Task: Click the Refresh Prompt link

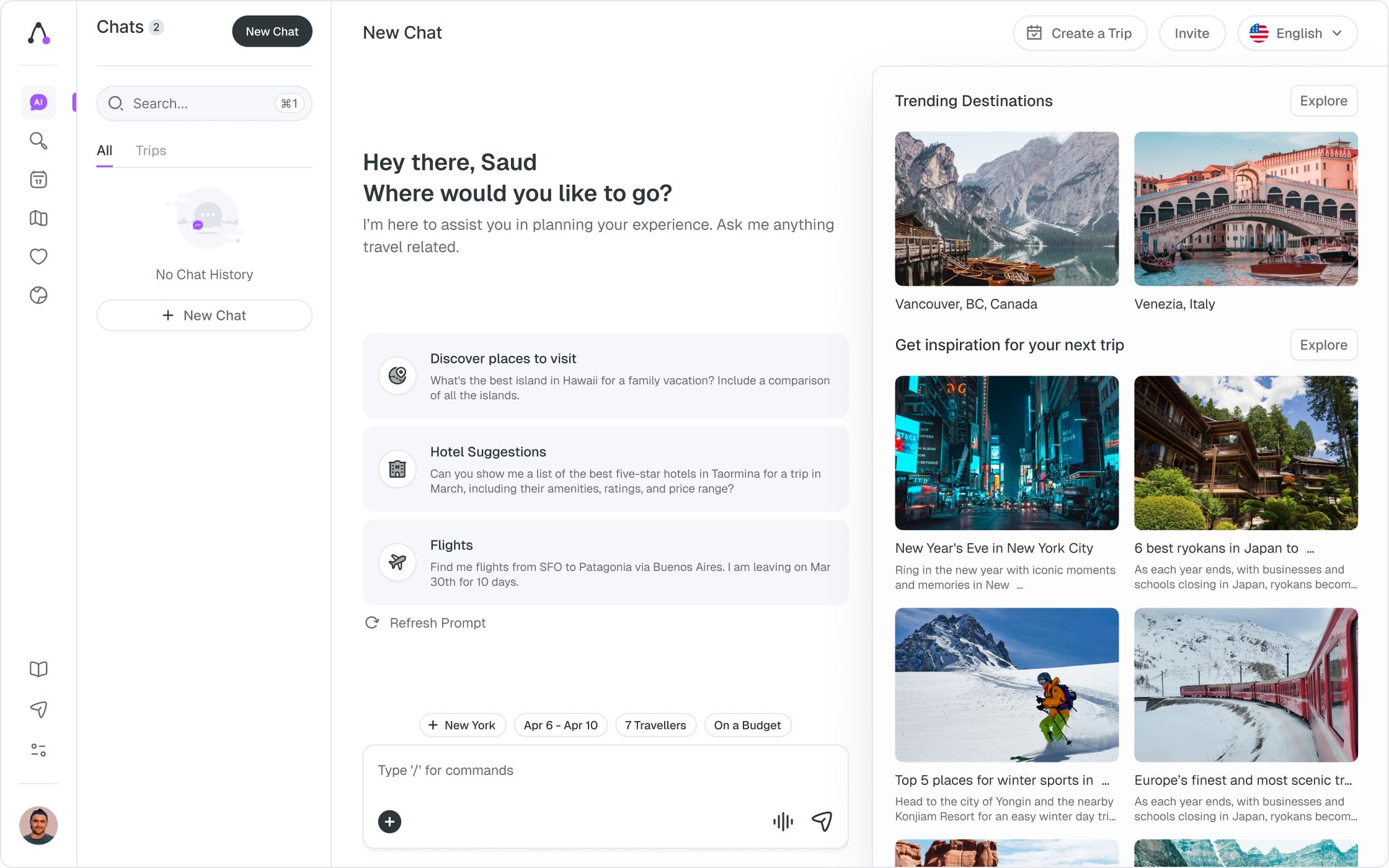Action: (x=437, y=622)
